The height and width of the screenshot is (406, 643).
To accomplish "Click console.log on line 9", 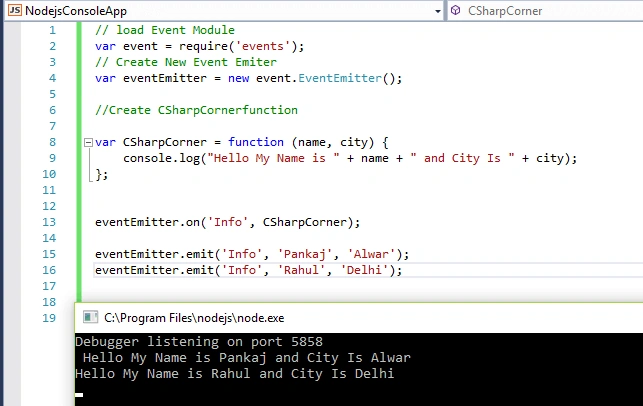I will point(162,158).
